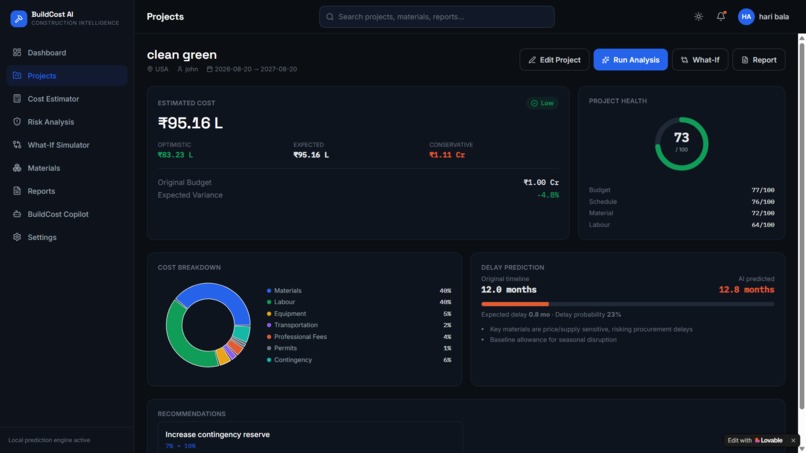This screenshot has width=806, height=453.
Task: Click the delay prediction progress bar
Action: pos(628,304)
